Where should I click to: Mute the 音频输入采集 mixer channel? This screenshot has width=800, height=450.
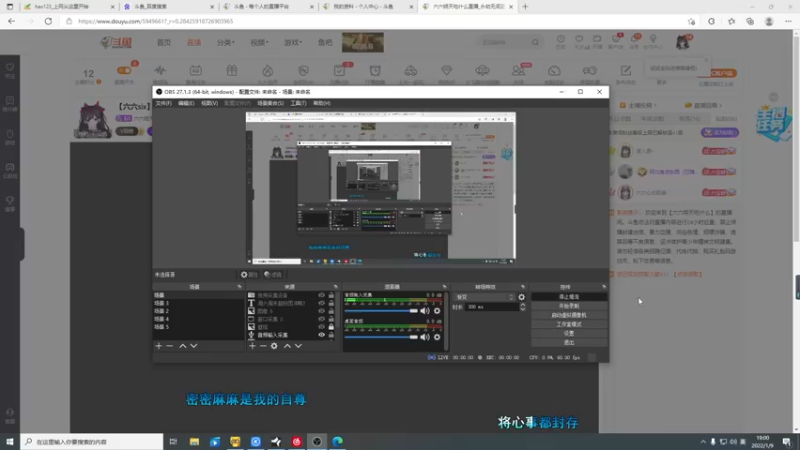424,311
